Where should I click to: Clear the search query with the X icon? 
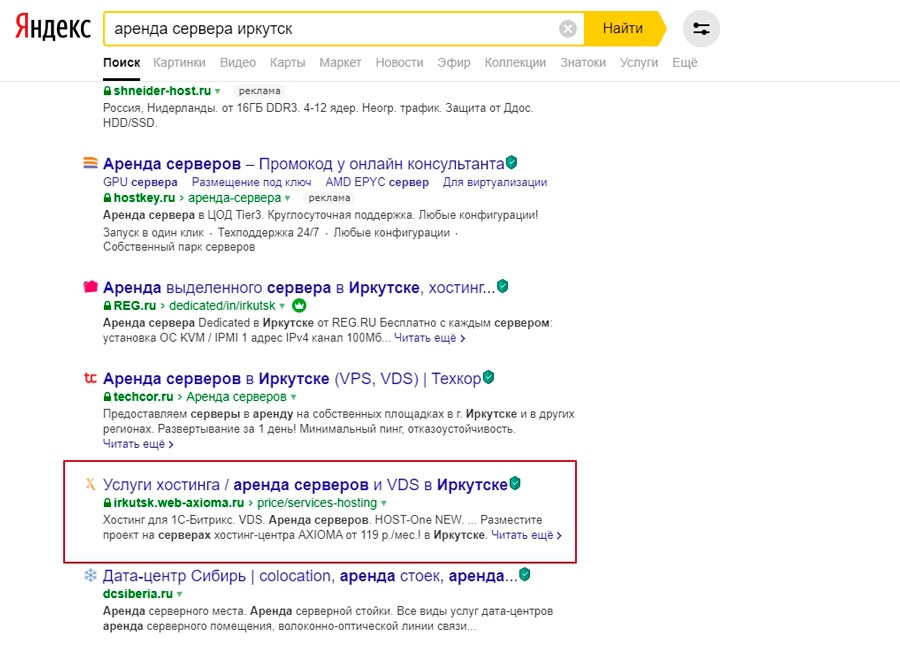coord(568,29)
